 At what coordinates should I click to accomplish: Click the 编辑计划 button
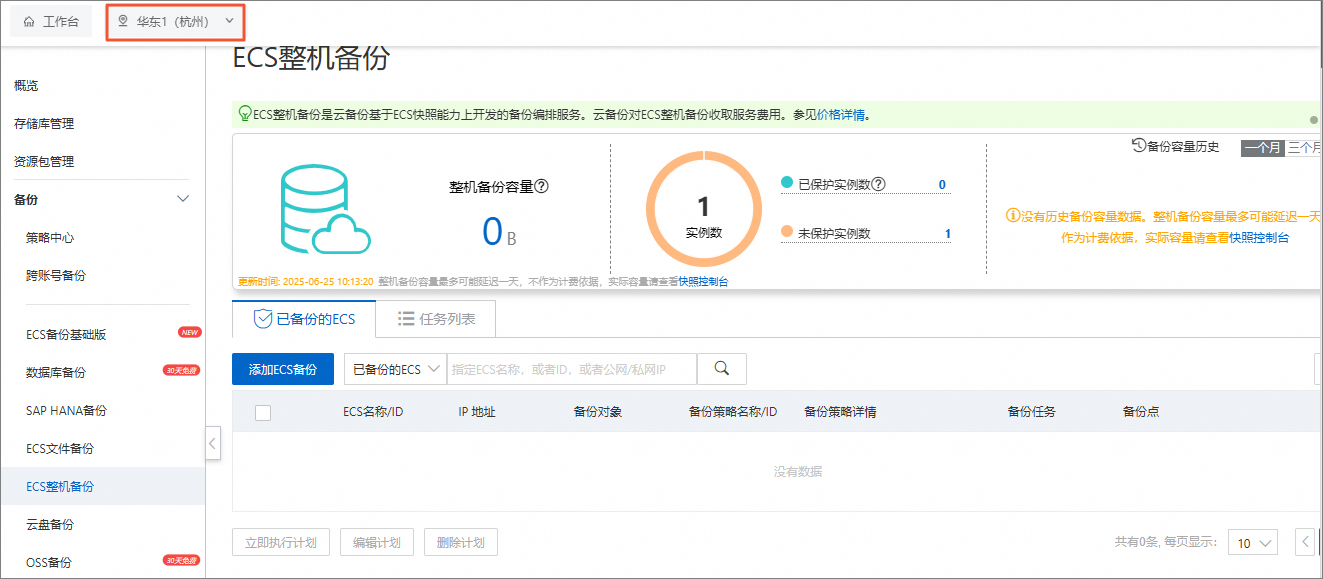click(377, 543)
